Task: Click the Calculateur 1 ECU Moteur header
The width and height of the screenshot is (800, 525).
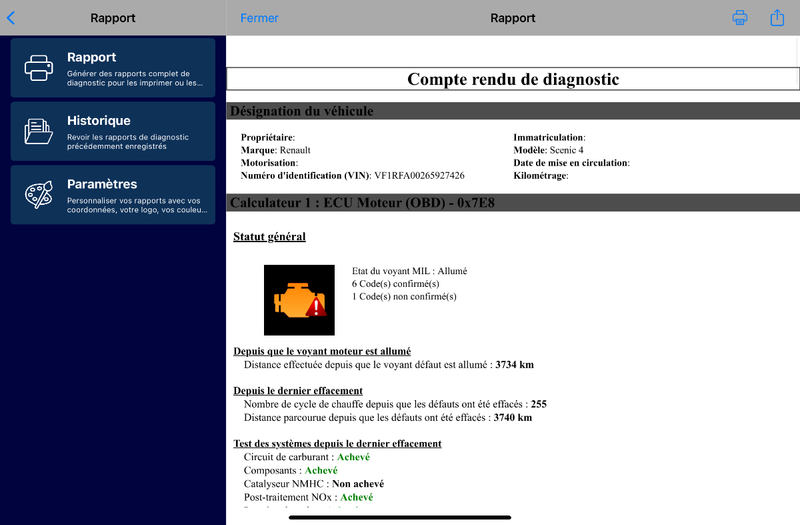Action: [363, 203]
